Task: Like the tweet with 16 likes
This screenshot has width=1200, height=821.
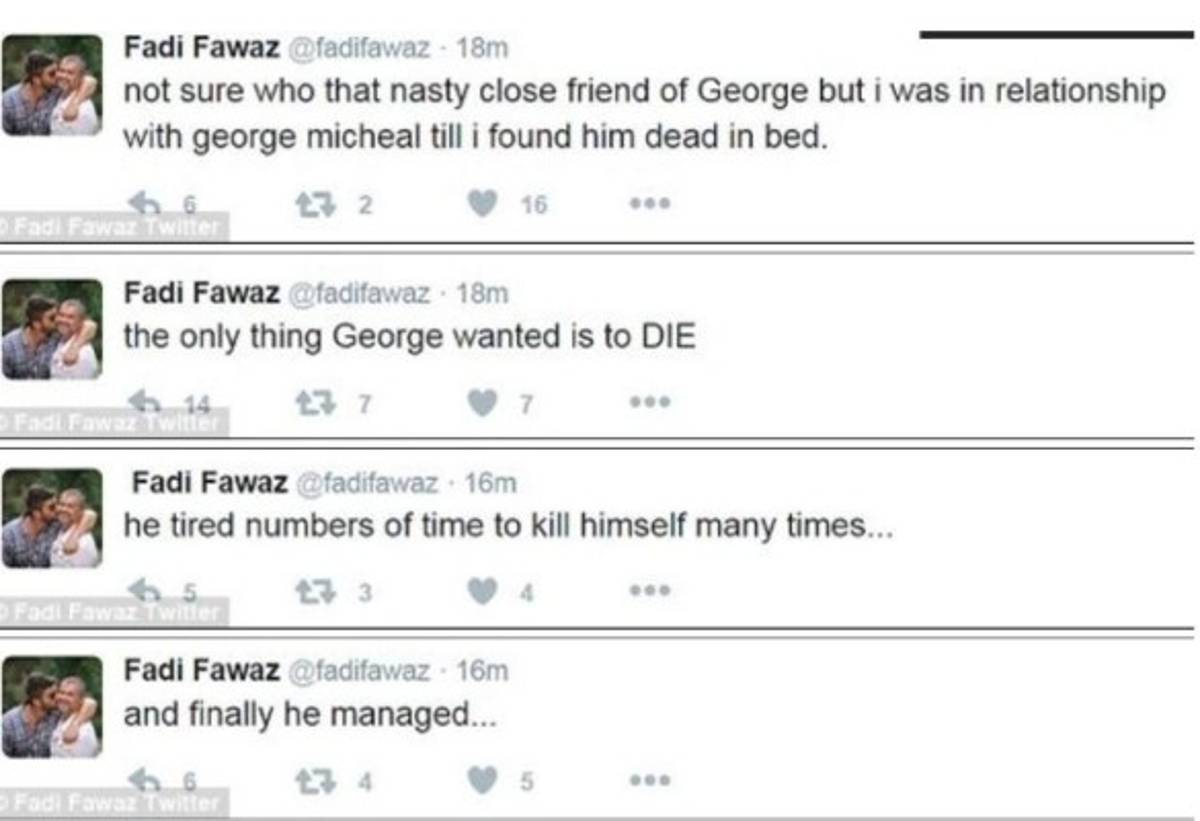Action: point(483,205)
